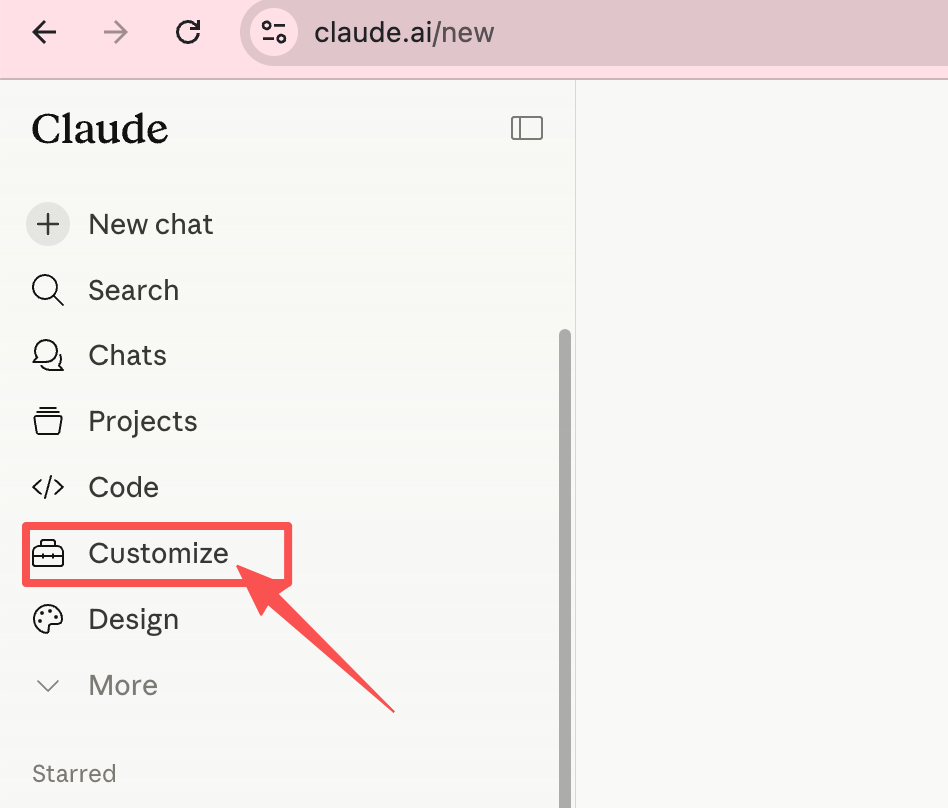Open the Code section
Image resolution: width=948 pixels, height=808 pixels.
[x=123, y=487]
